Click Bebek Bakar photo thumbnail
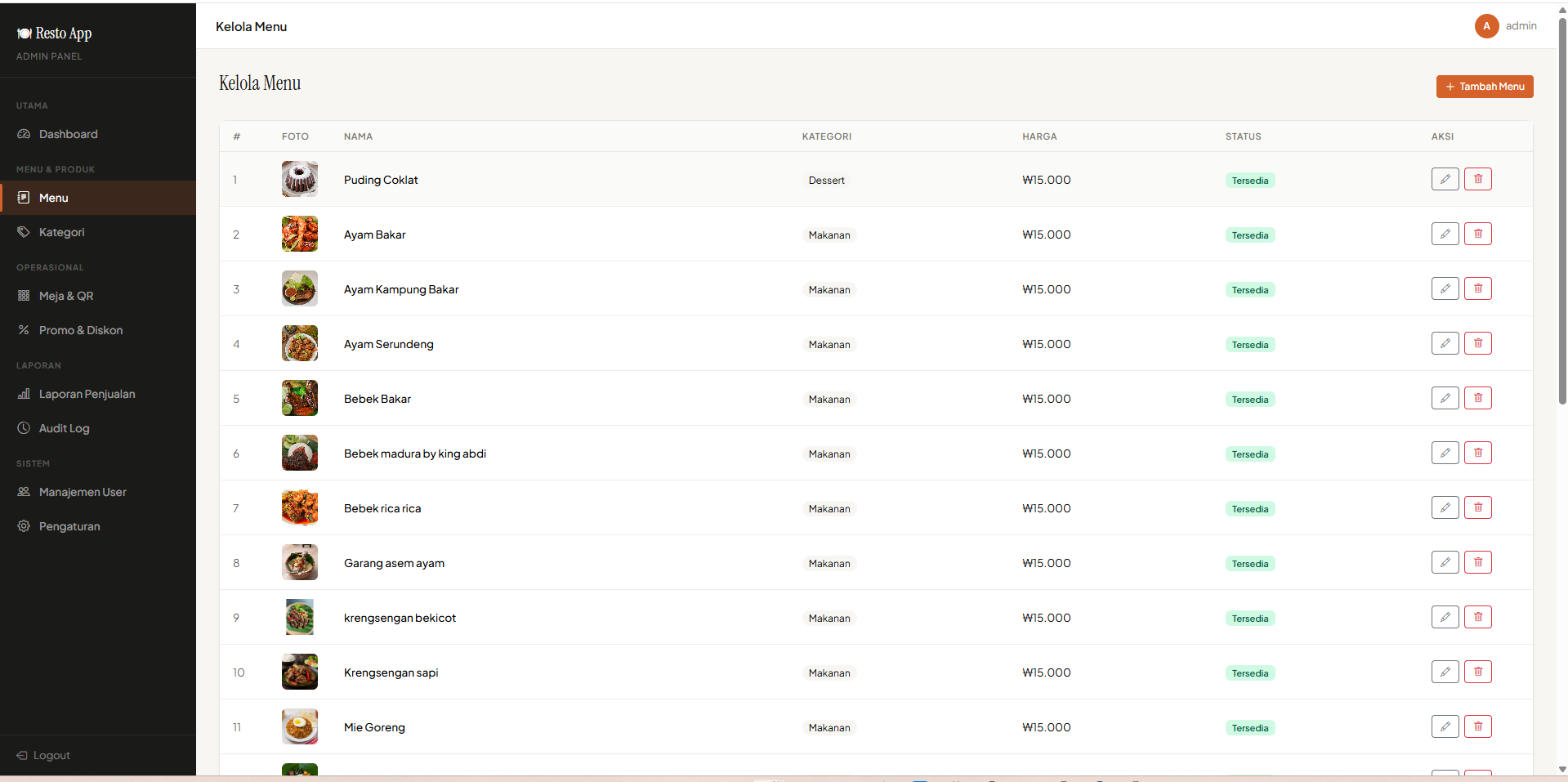 300,398
